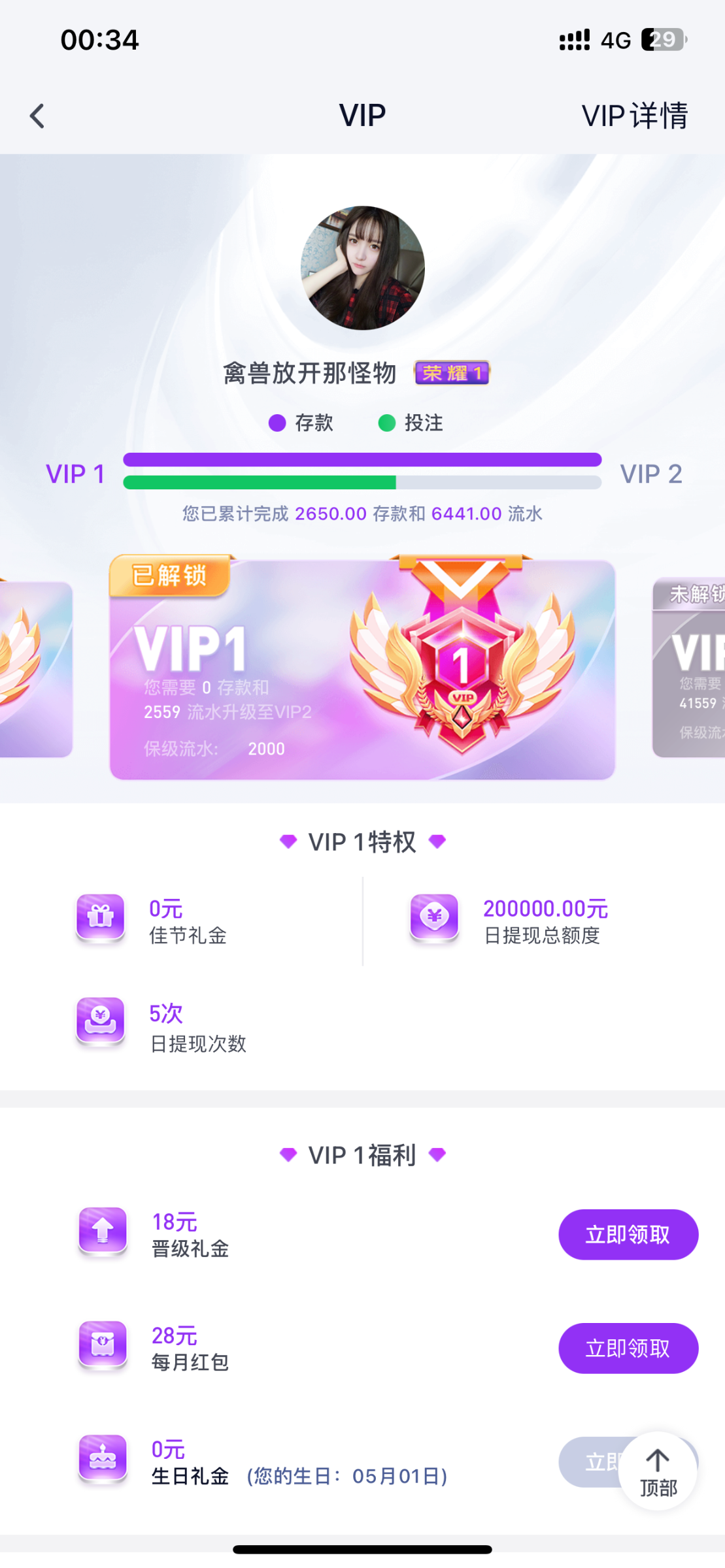Tap the 投注 green legend dot
Viewport: 725px width, 1568px height.
pos(387,423)
